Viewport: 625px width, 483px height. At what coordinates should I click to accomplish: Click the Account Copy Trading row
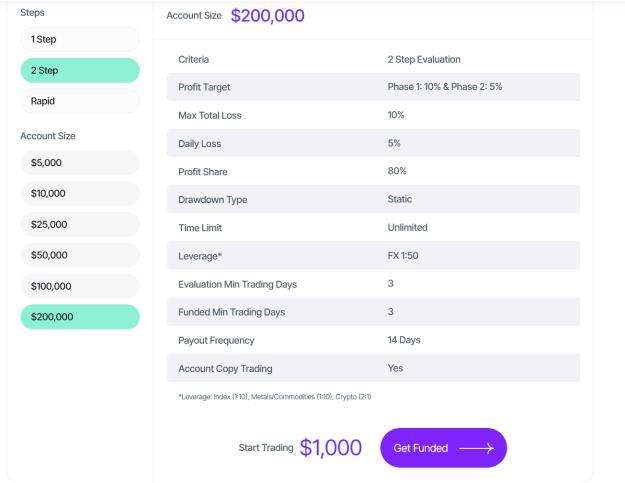373,368
